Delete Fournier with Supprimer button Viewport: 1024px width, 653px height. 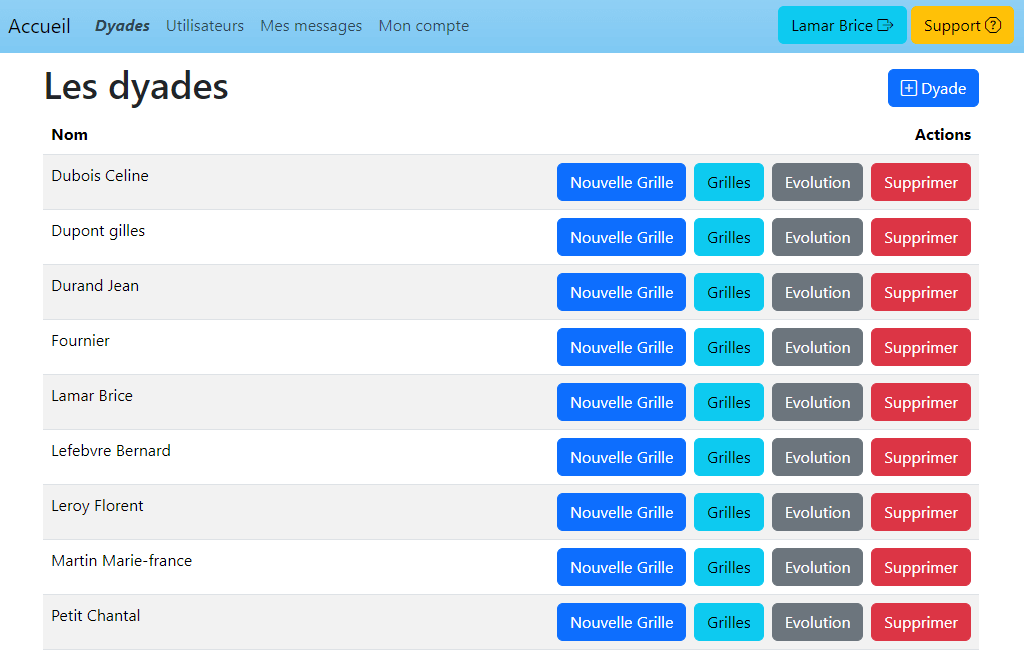click(x=920, y=347)
